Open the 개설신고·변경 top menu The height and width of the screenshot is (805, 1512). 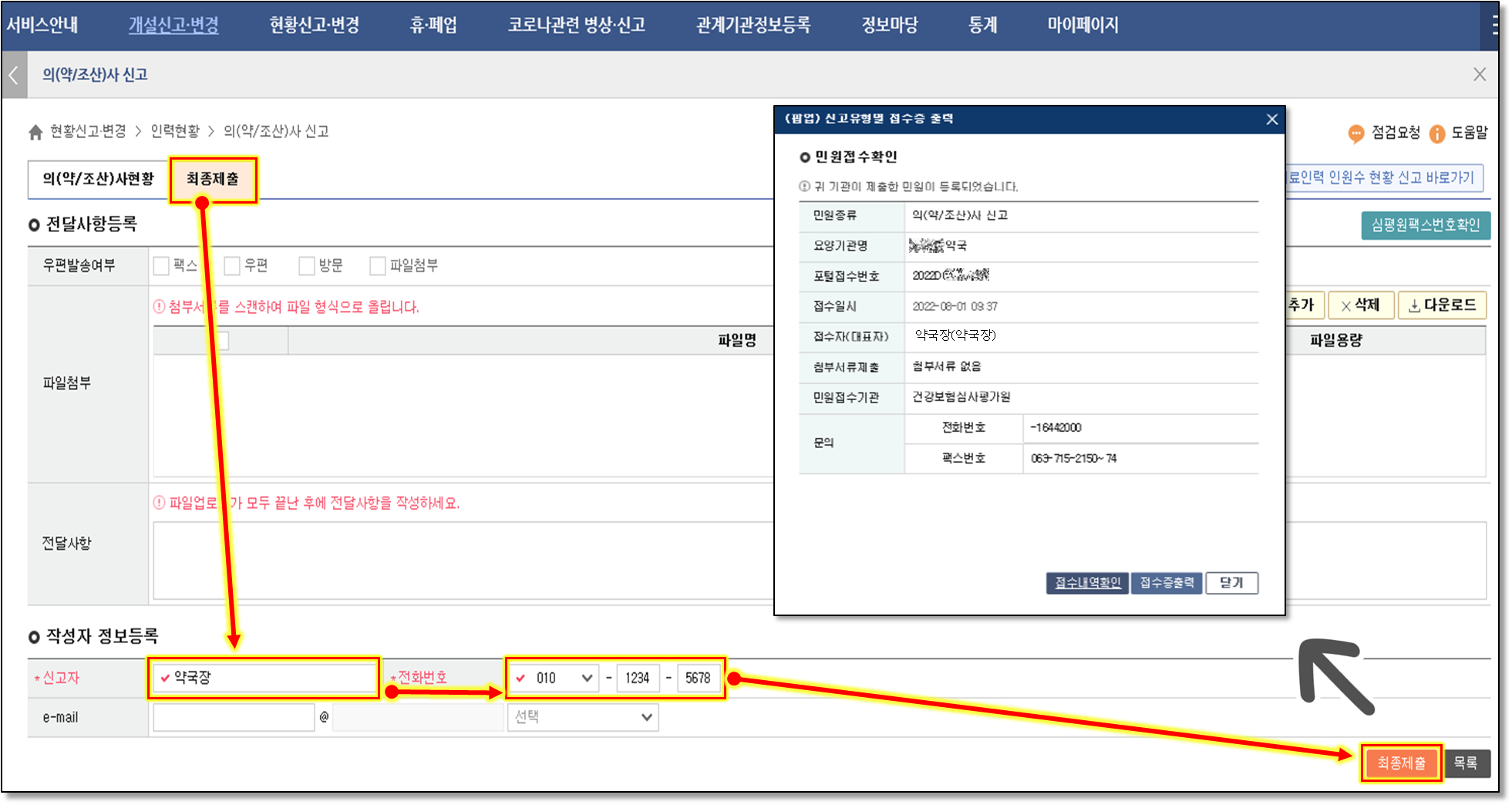(173, 25)
